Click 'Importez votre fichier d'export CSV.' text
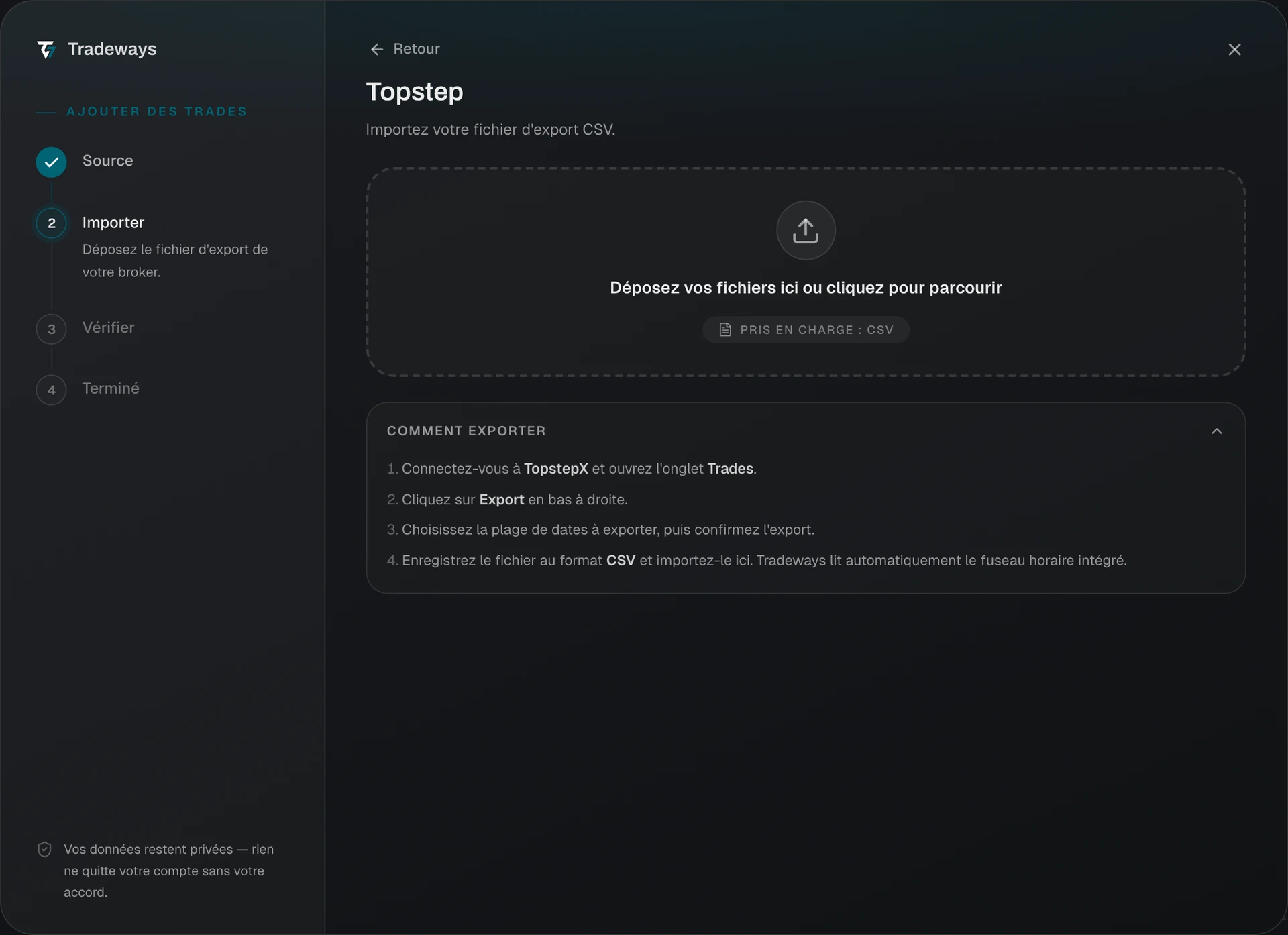Viewport: 1288px width, 935px height. [490, 129]
